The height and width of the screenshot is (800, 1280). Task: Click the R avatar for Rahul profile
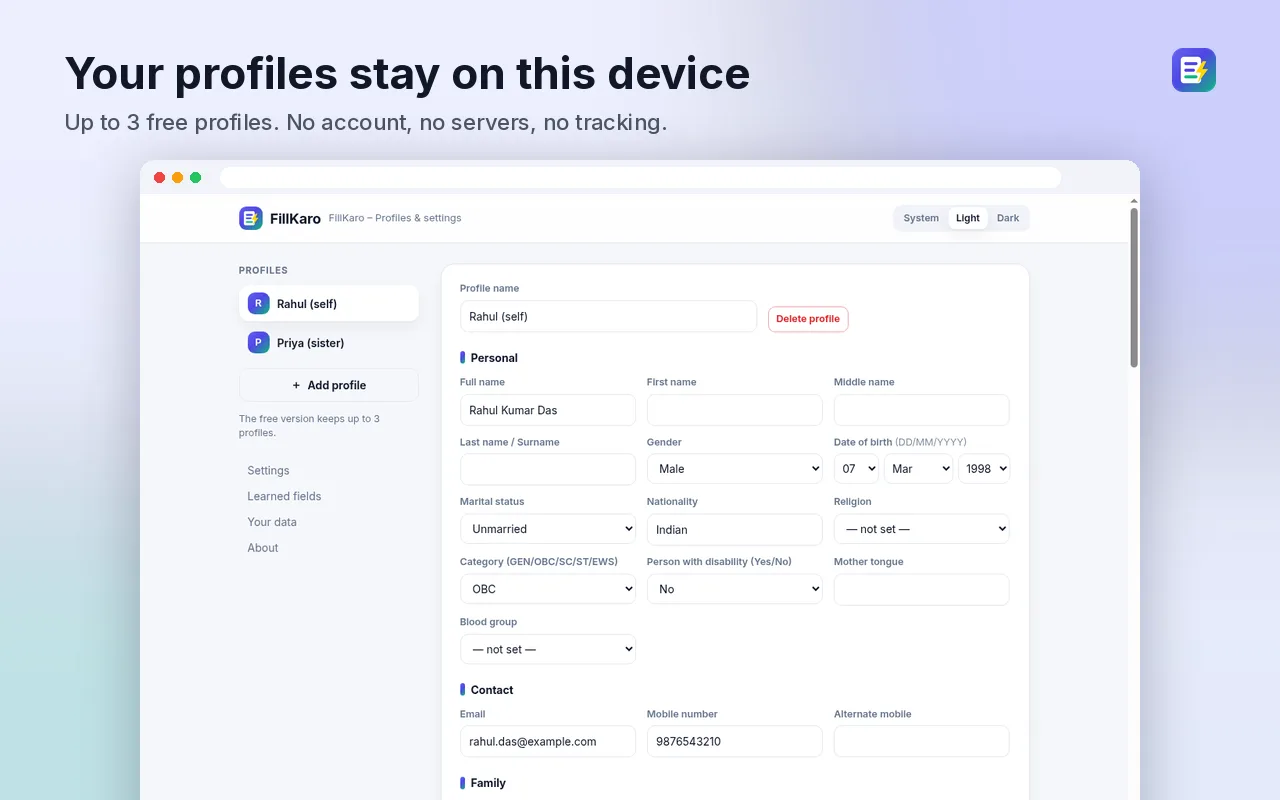[x=259, y=303]
